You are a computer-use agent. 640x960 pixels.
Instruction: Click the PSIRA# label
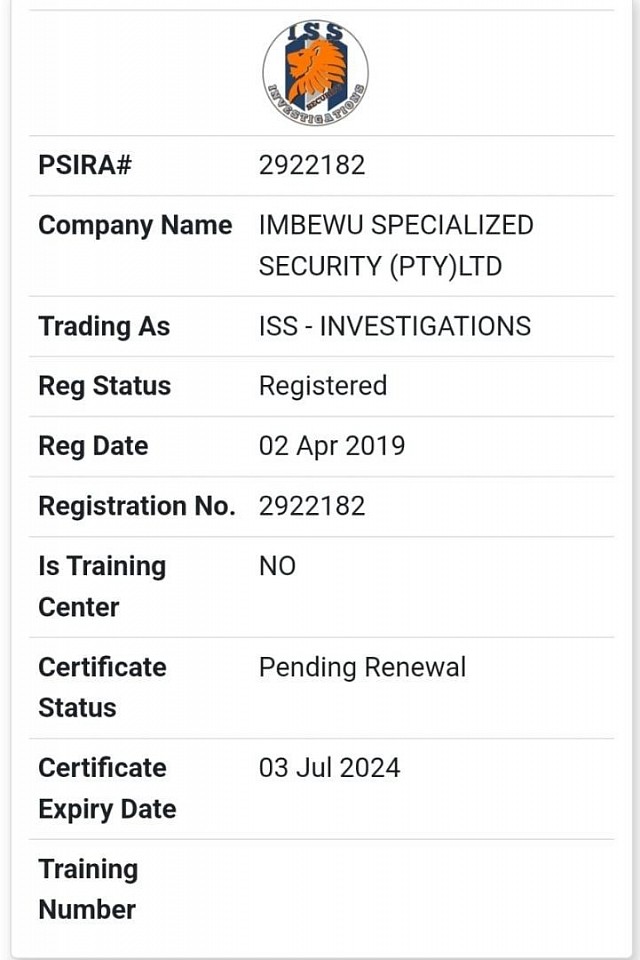[85, 165]
